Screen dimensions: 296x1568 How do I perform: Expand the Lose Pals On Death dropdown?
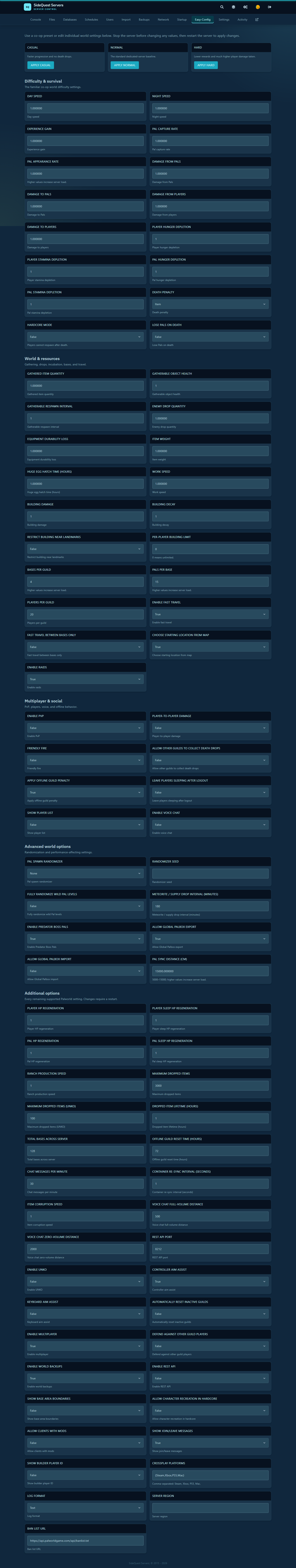pyautogui.click(x=210, y=337)
